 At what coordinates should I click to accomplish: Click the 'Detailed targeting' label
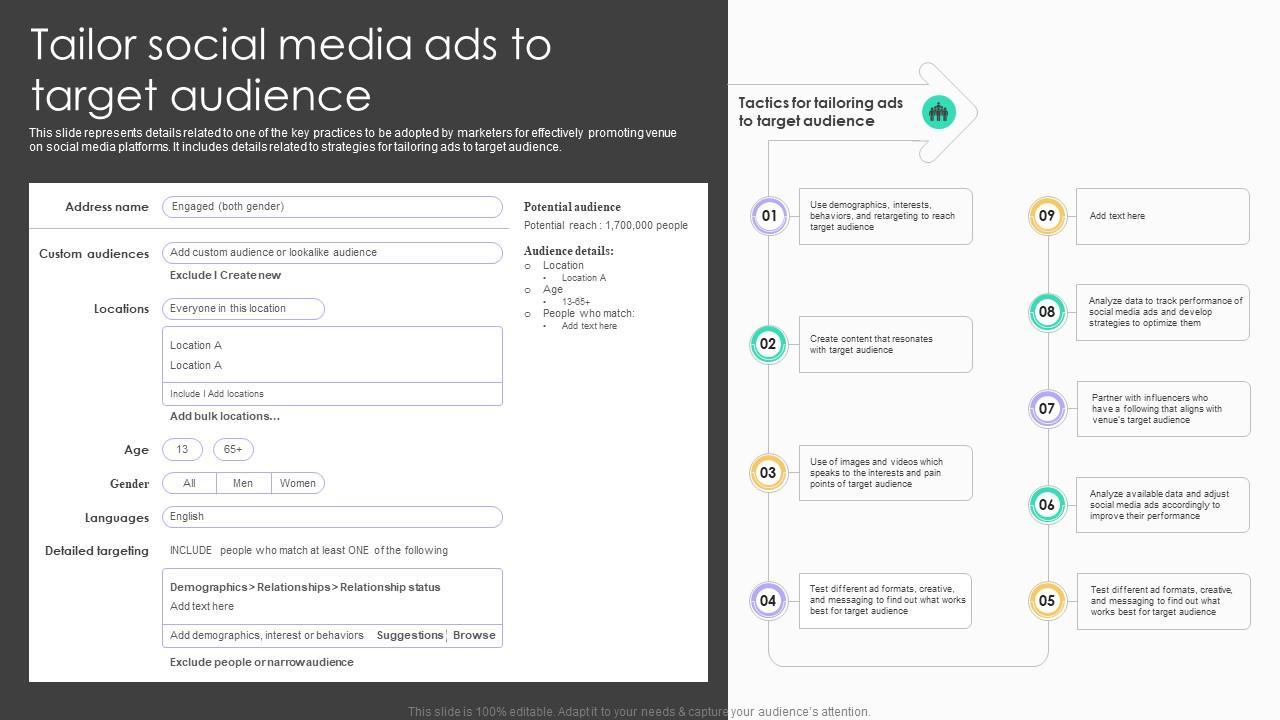[97, 551]
